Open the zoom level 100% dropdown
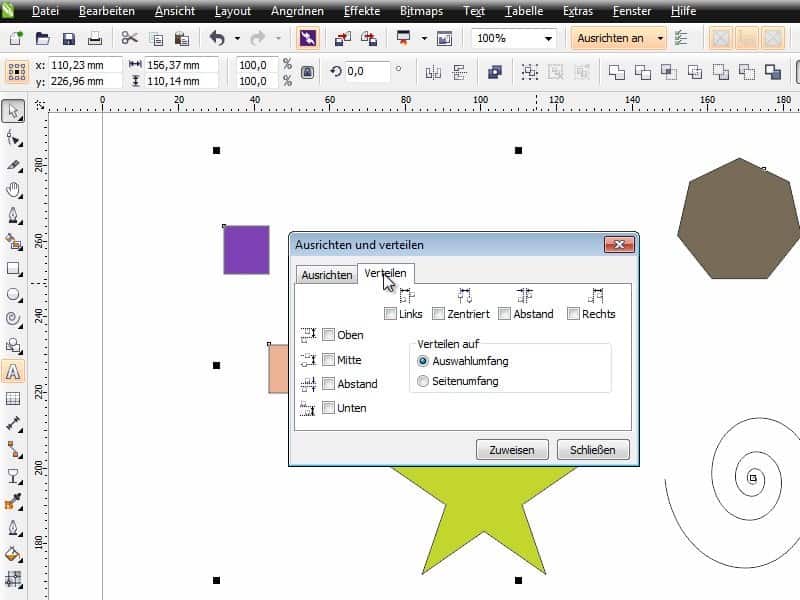The image size is (800, 600). tap(548, 39)
